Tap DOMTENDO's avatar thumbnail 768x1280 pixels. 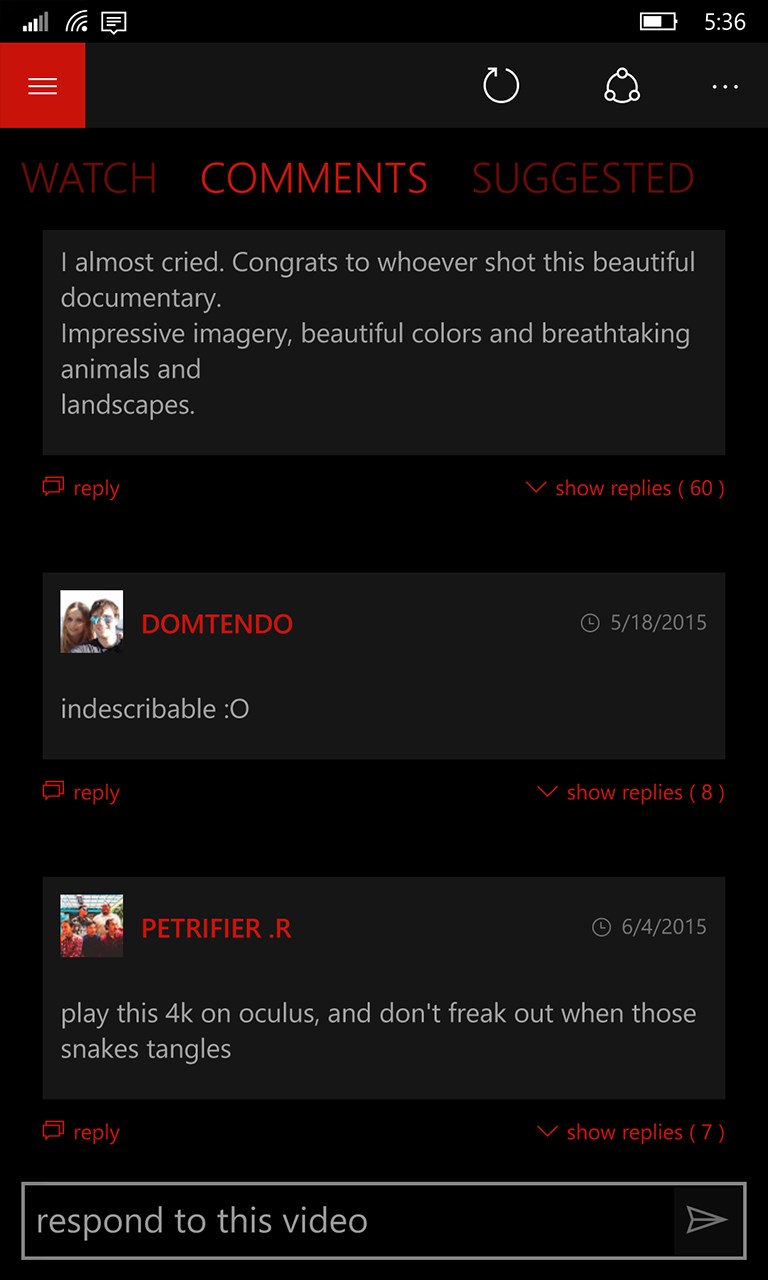pos(92,622)
